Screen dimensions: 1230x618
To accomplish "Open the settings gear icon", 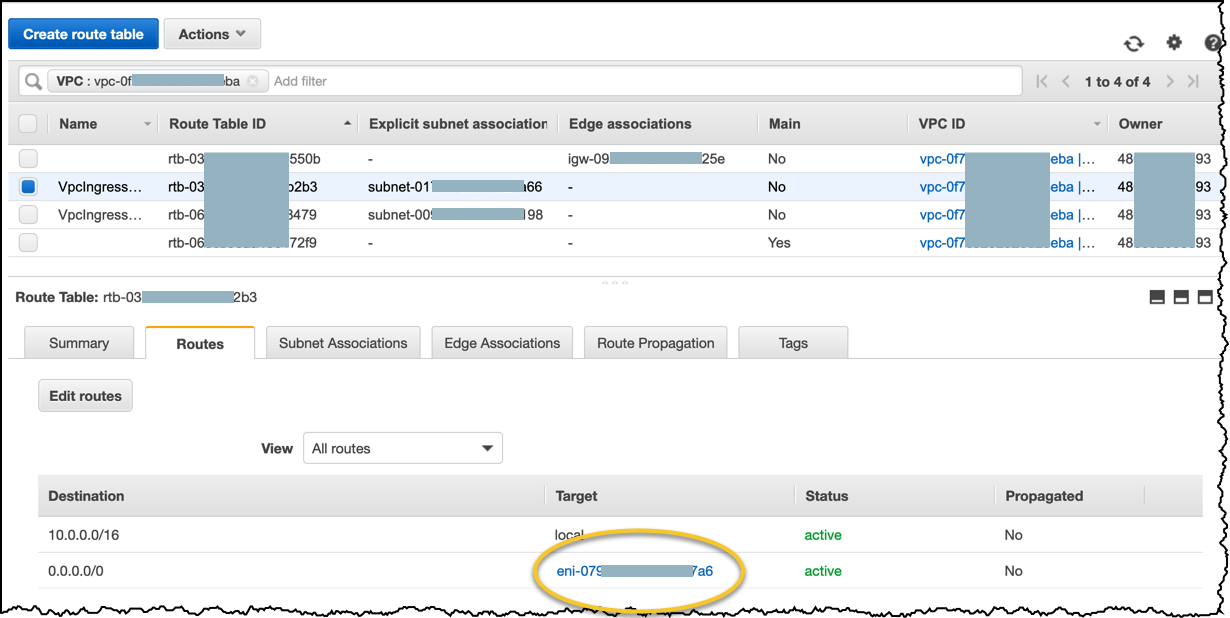I will coord(1174,44).
